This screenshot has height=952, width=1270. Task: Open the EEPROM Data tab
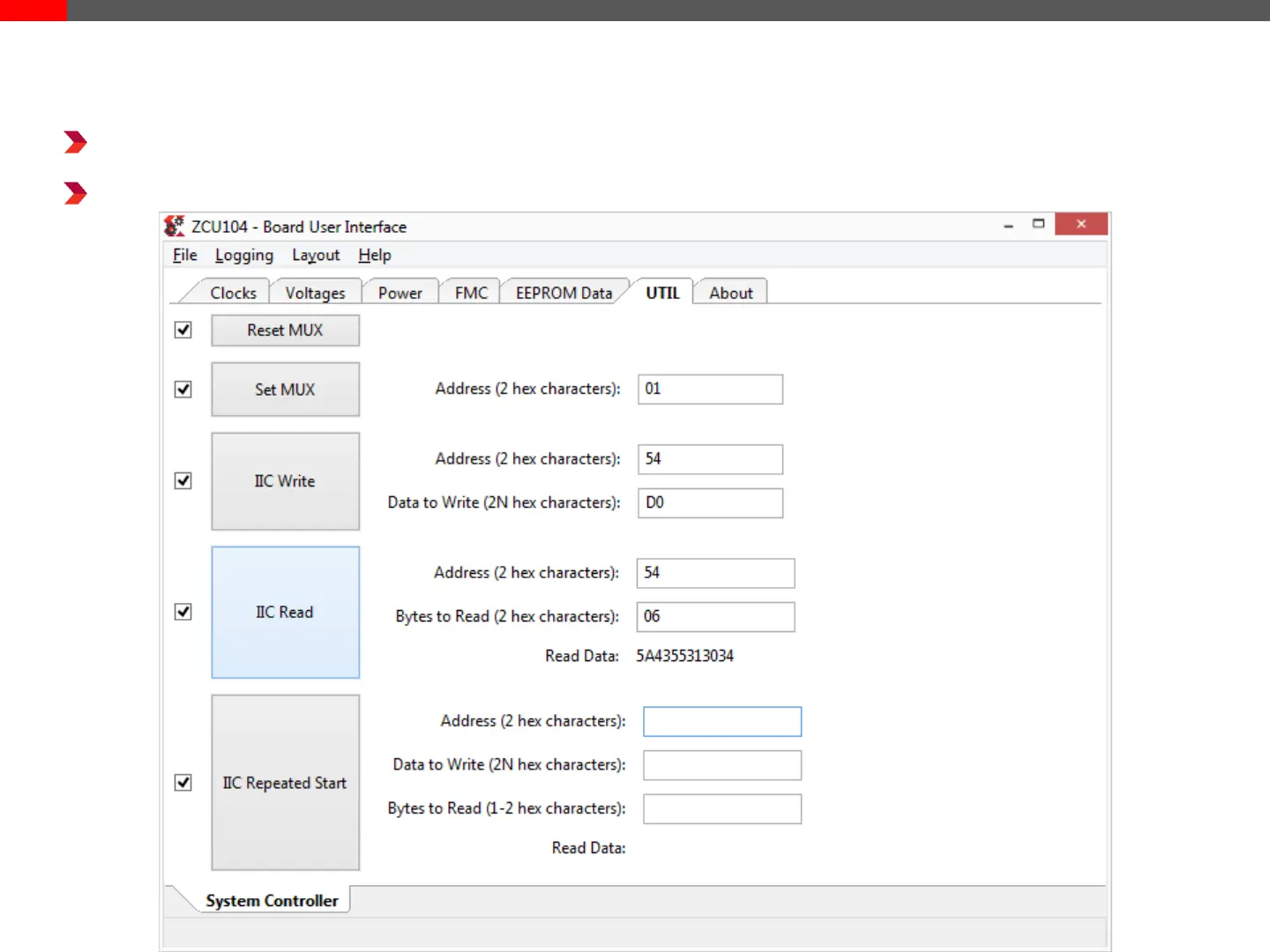(x=564, y=293)
